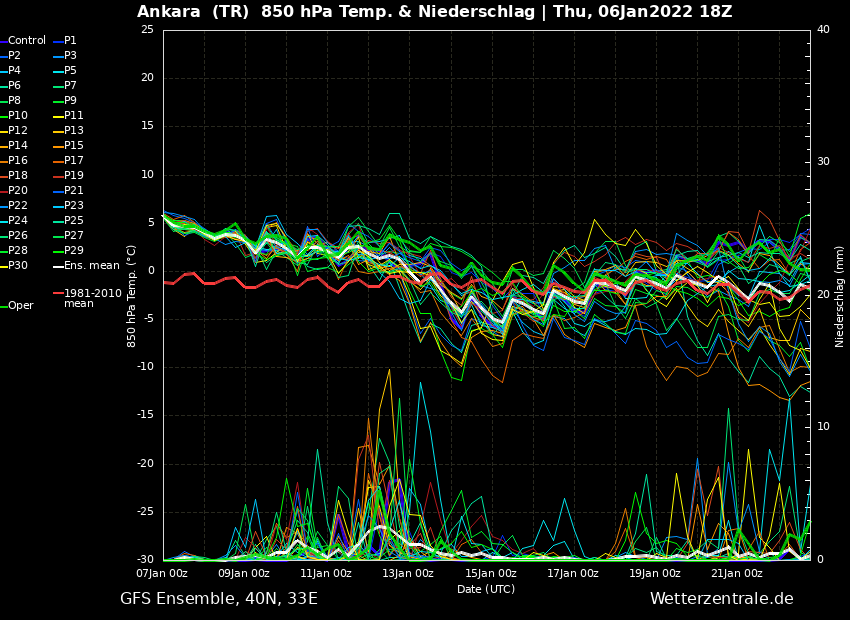This screenshot has height=620, width=850.
Task: Click the 'Oper' legend label
Action: click(x=22, y=306)
